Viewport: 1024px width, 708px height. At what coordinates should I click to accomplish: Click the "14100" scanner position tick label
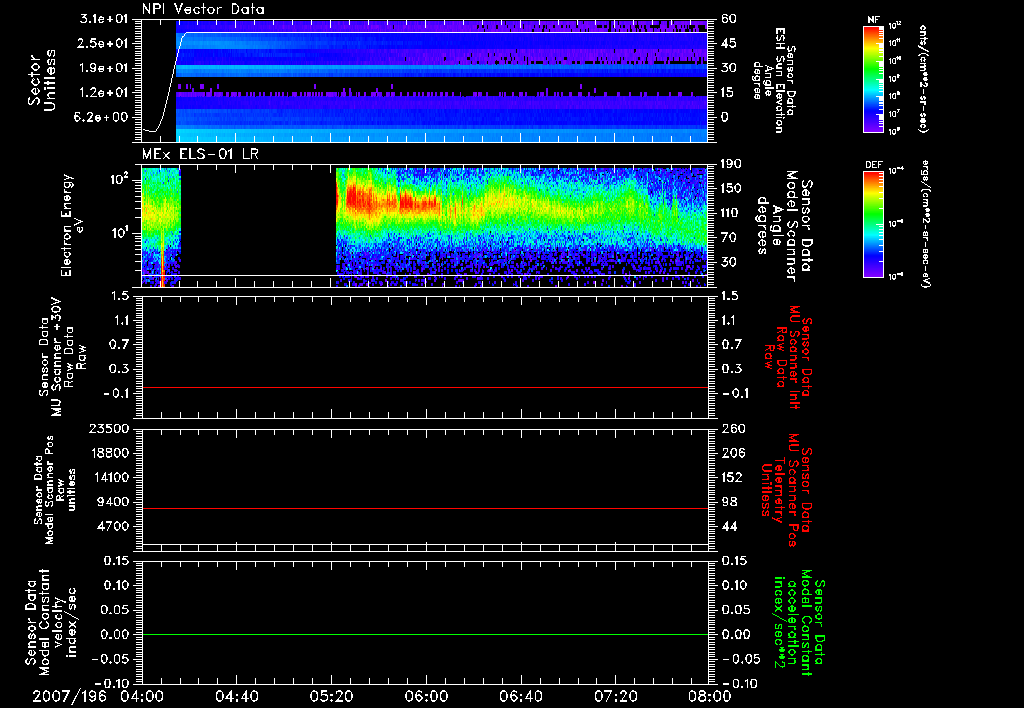tap(110, 478)
